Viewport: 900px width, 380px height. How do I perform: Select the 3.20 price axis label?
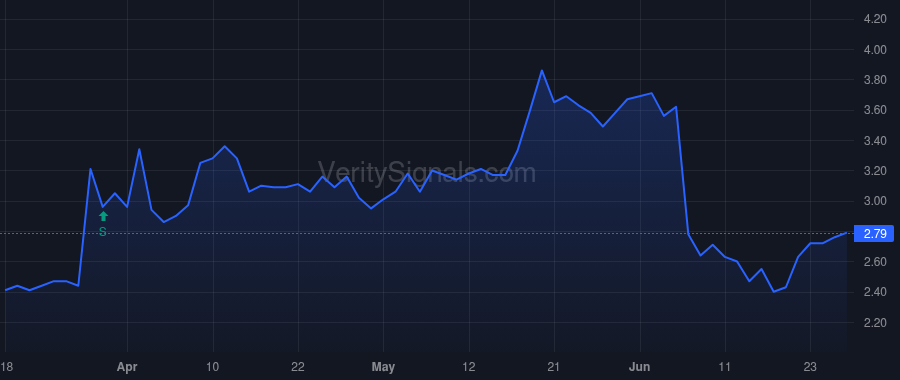[875, 171]
